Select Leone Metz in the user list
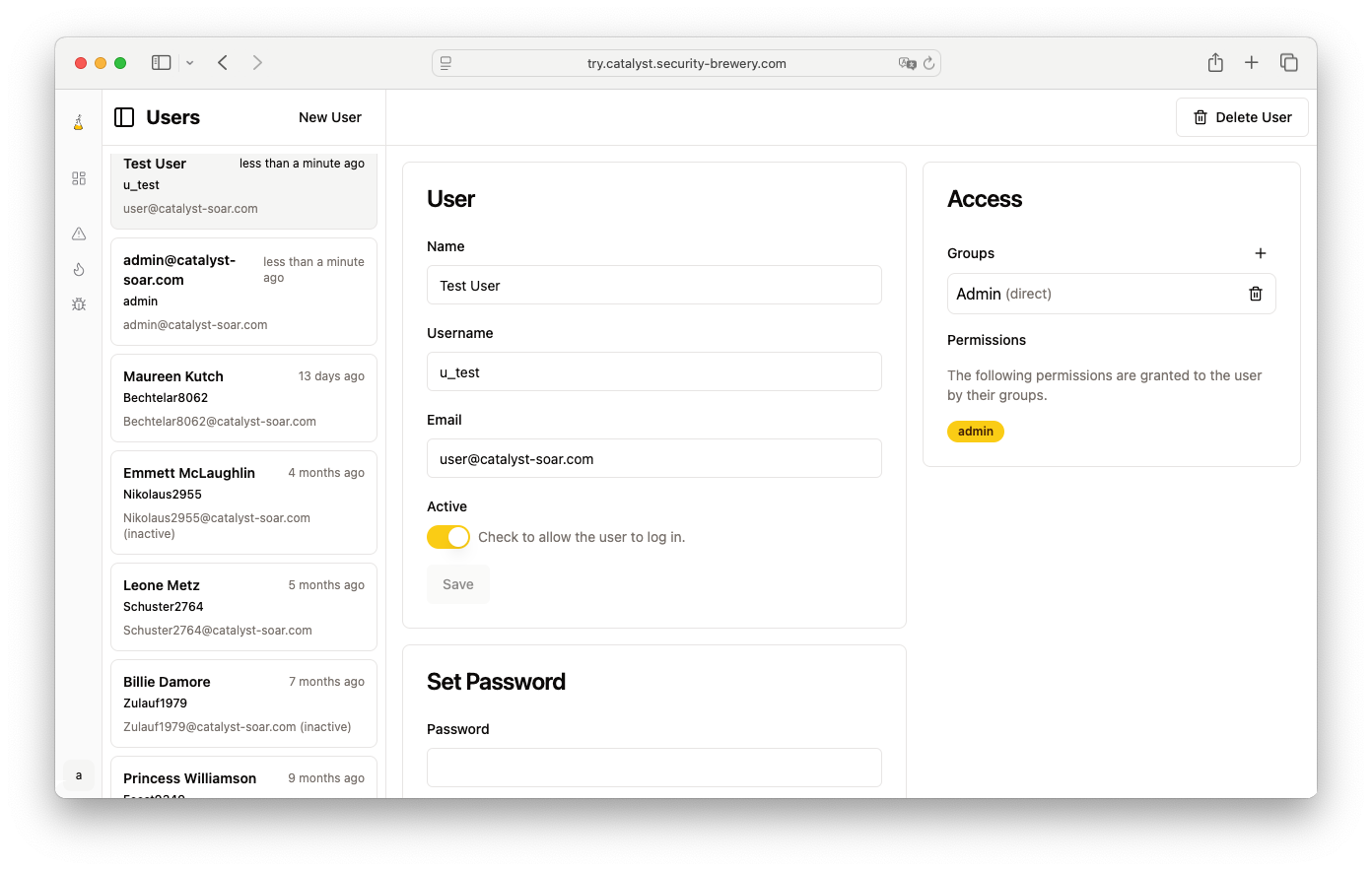 [x=243, y=607]
